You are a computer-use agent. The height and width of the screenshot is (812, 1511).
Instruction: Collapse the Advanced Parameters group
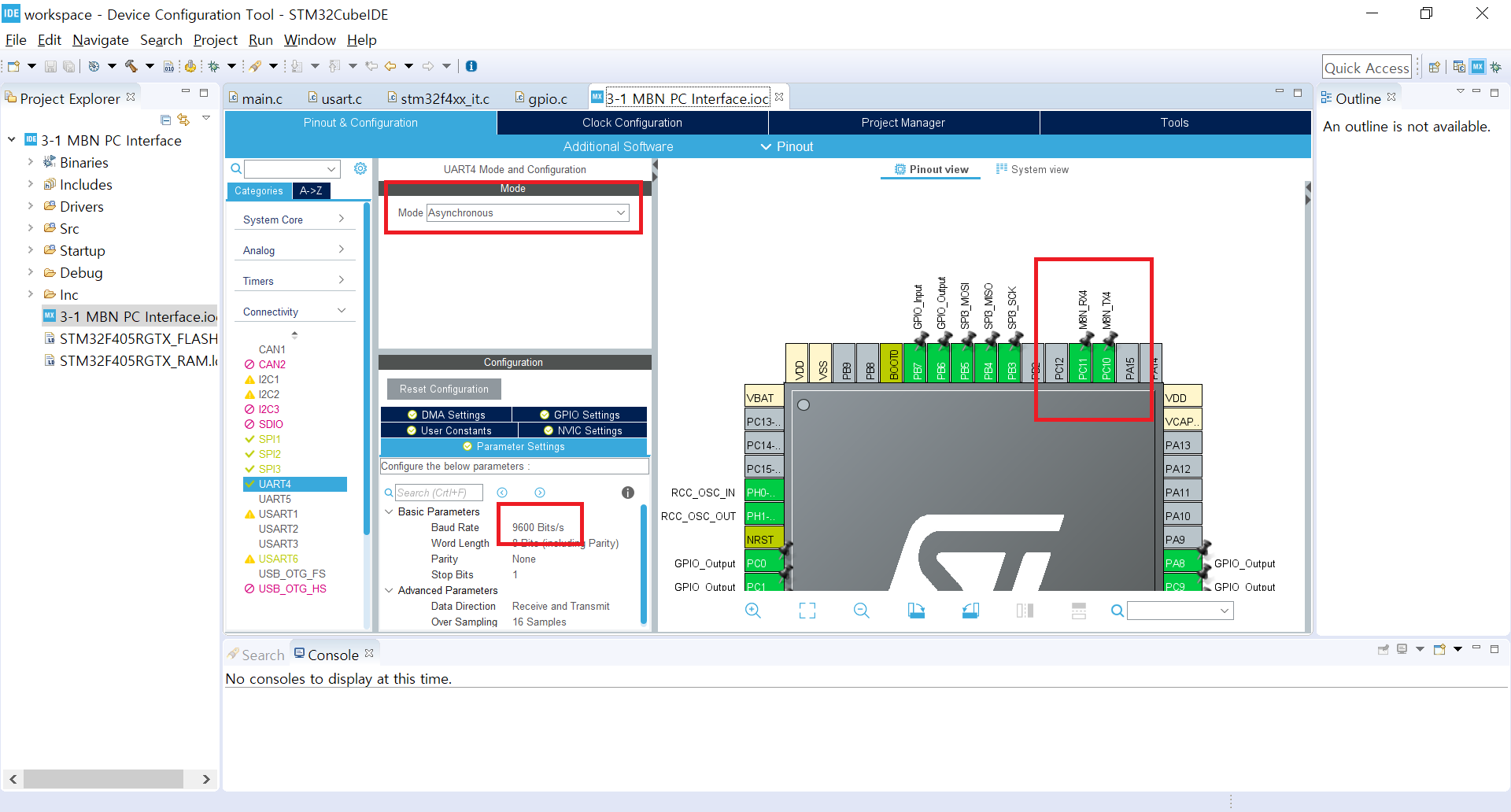(x=389, y=590)
